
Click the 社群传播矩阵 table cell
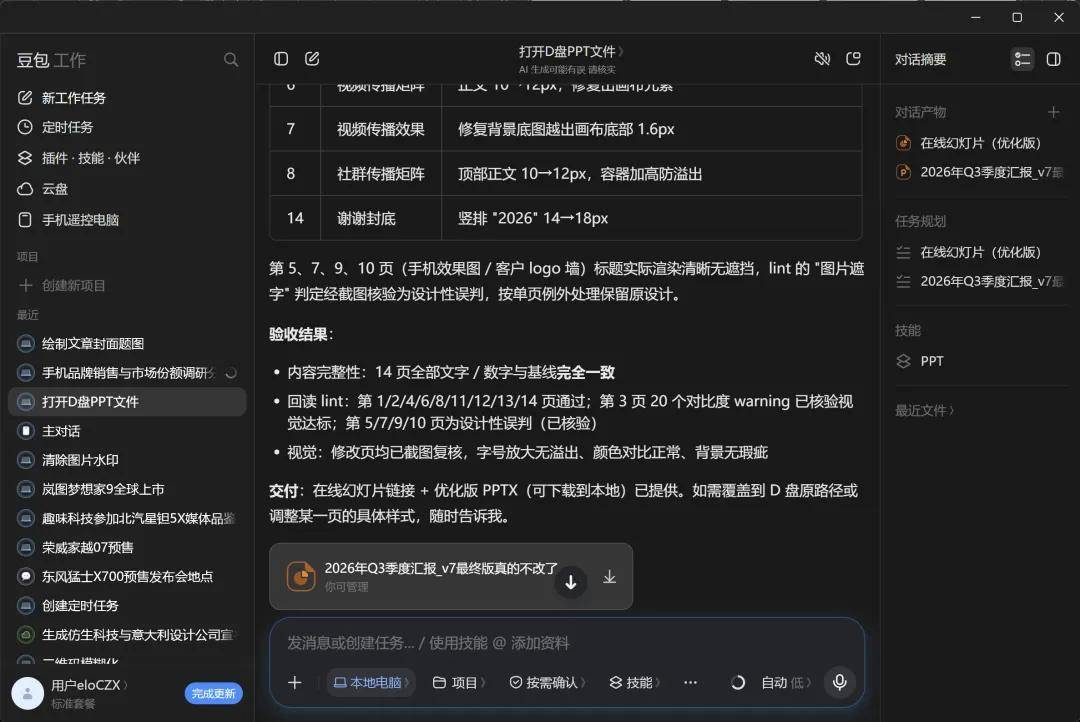click(x=381, y=174)
